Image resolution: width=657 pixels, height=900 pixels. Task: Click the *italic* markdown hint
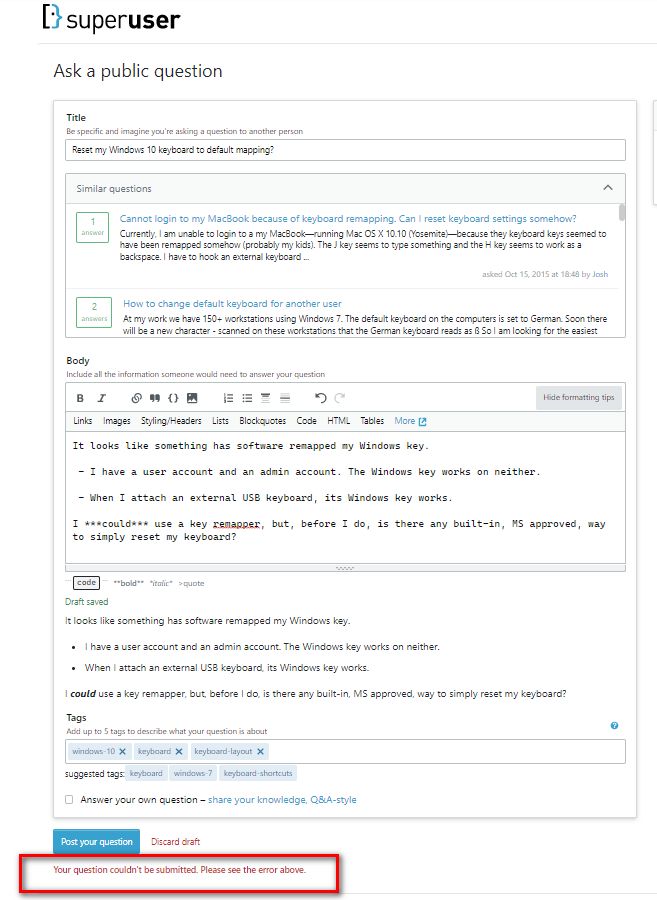(161, 583)
